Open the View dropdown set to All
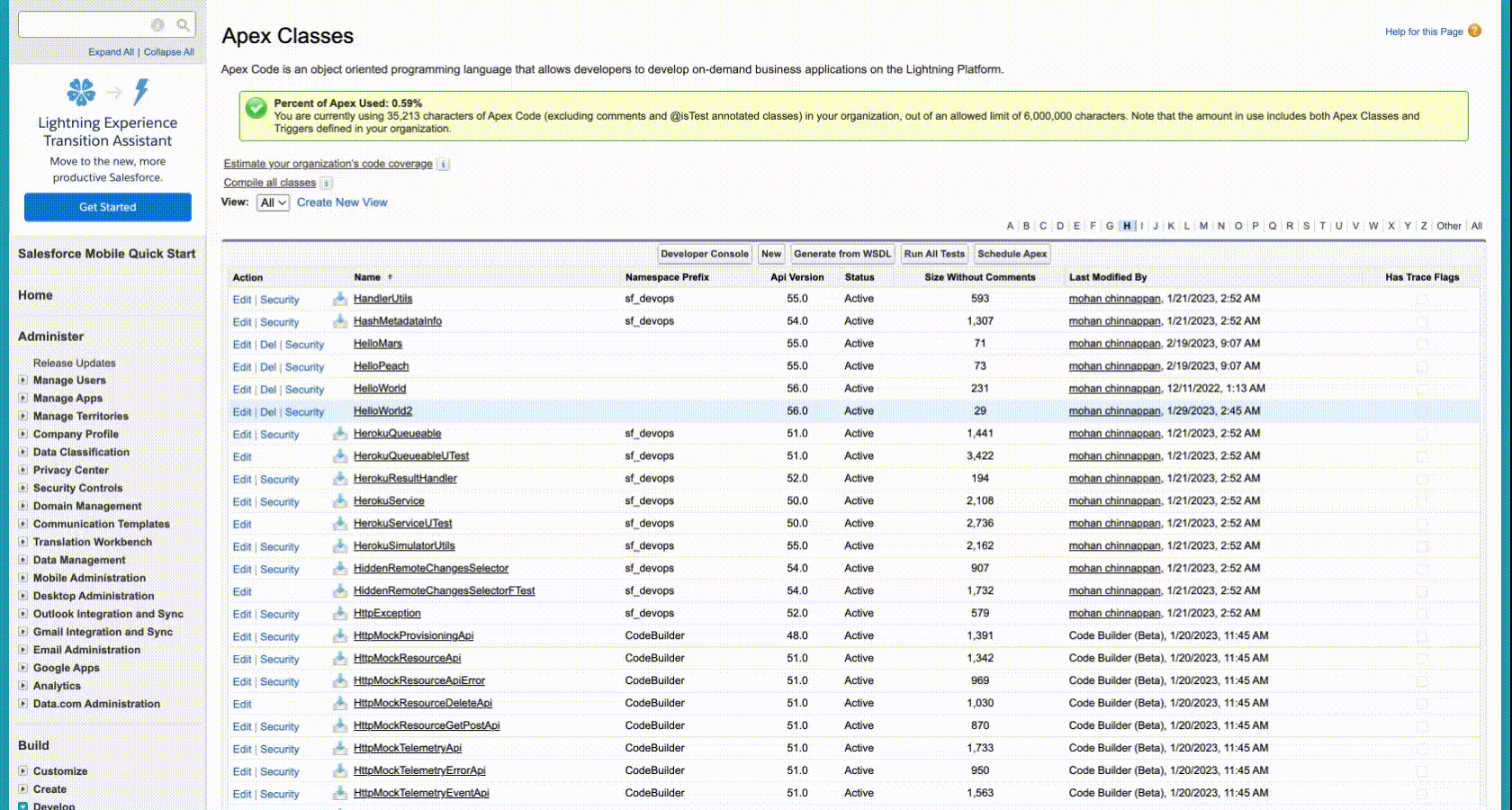 (x=273, y=202)
